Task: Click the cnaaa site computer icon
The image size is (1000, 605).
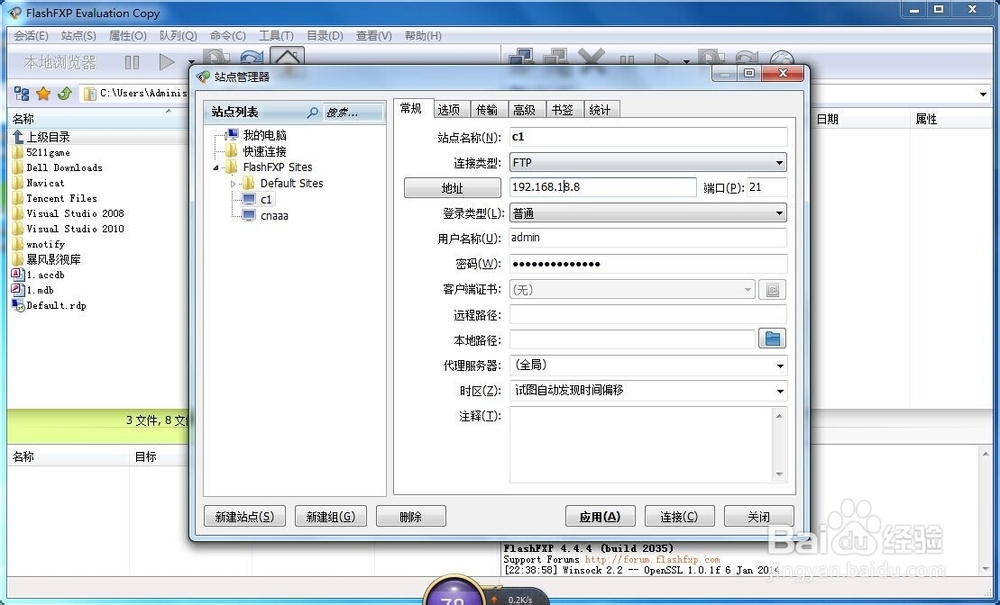Action: pyautogui.click(x=249, y=215)
